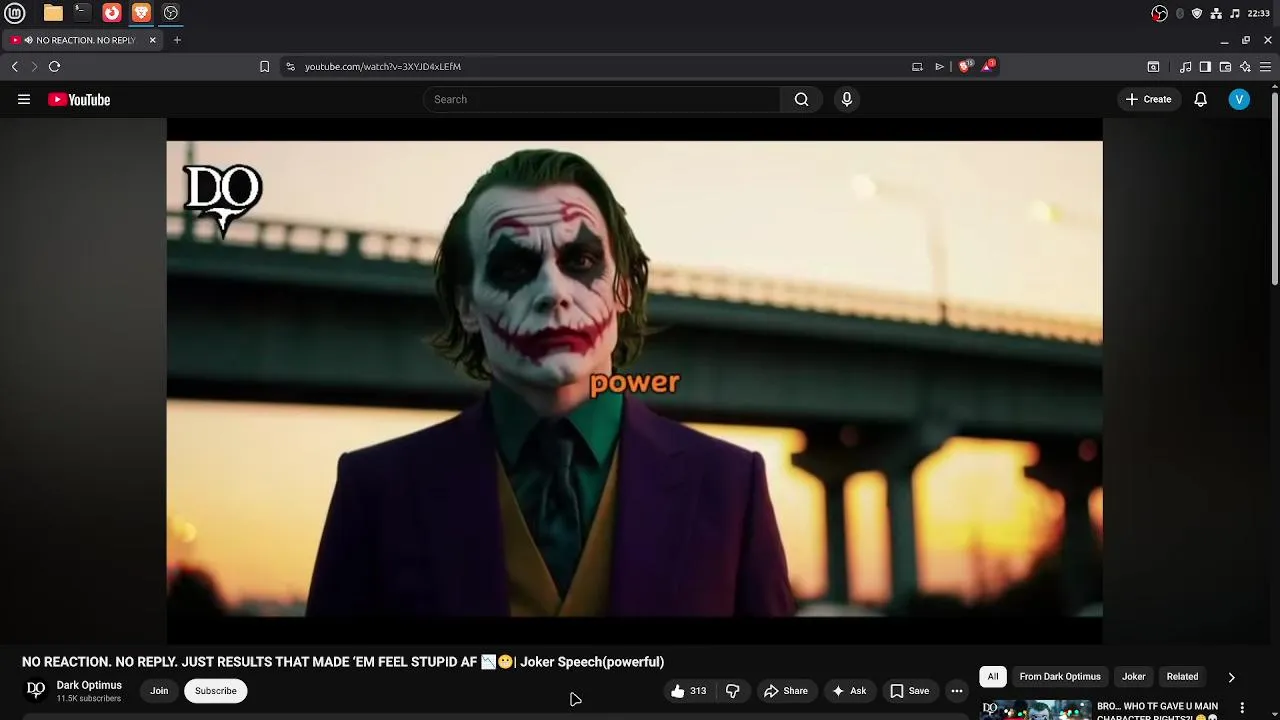1280x720 pixels.
Task: Open more actions three-dot menu
Action: pos(957,691)
